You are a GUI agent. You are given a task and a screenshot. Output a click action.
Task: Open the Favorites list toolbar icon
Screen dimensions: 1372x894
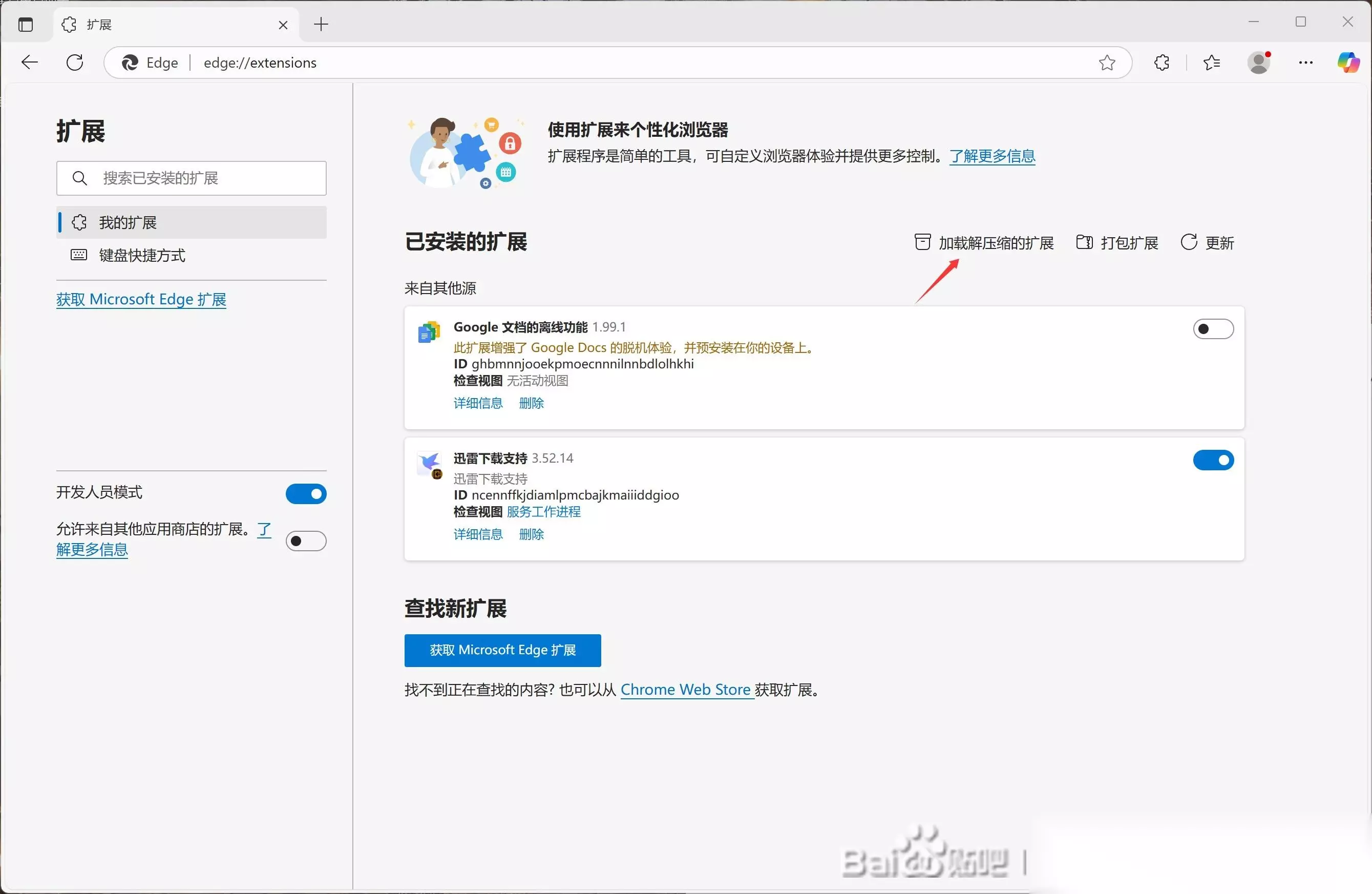tap(1212, 63)
